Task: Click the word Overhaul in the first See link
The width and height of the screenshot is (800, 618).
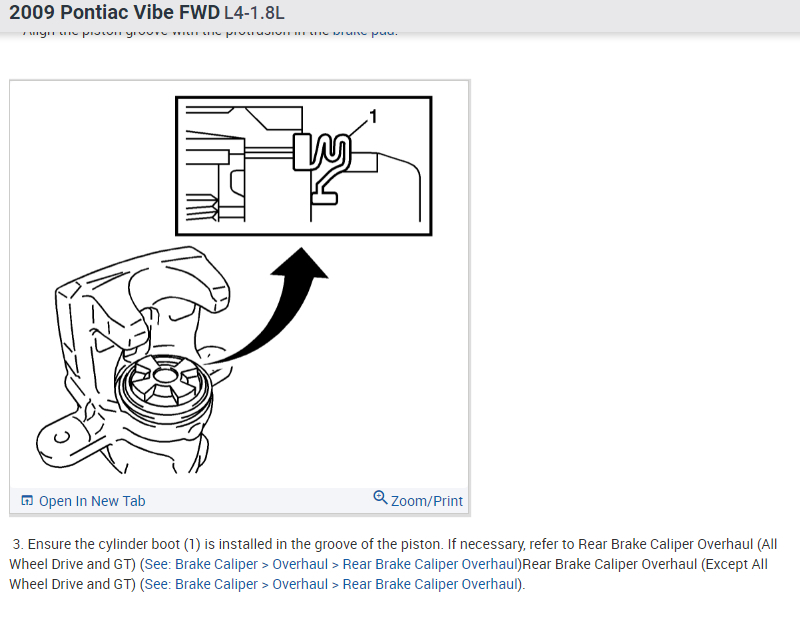Action: coord(300,564)
